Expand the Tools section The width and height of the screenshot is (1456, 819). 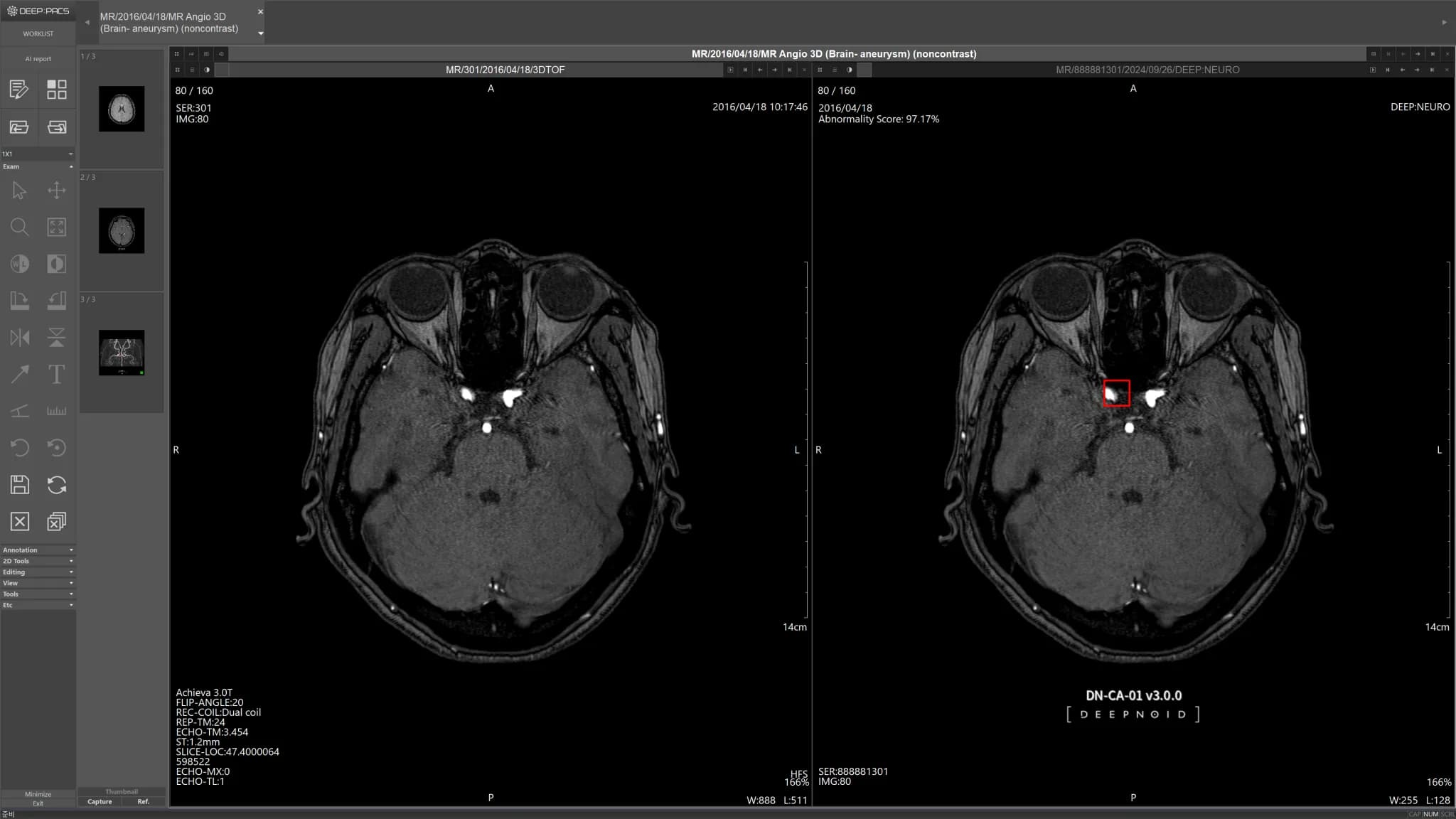click(38, 594)
